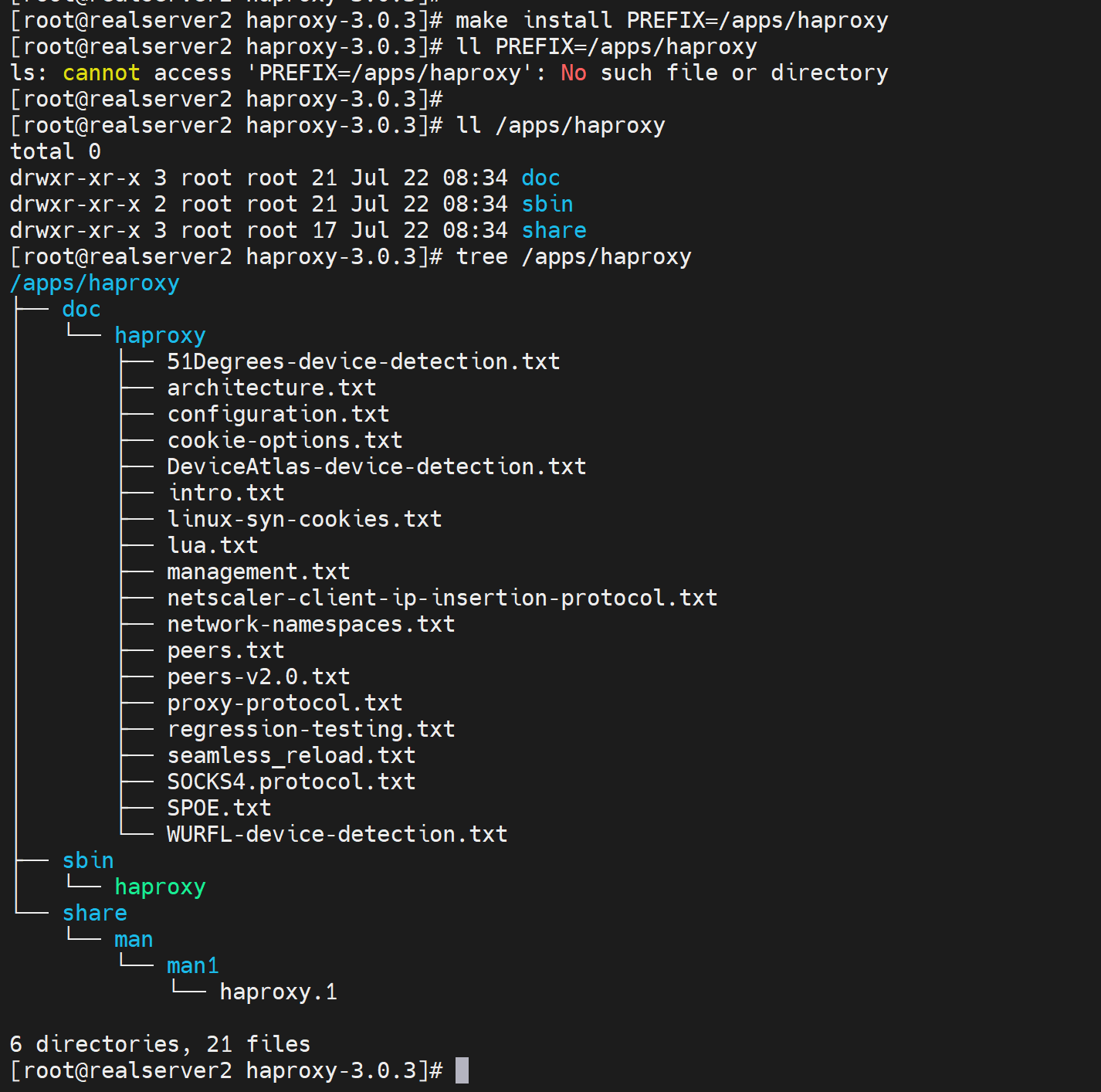Click the green haproxy binary under sbin
The width and height of the screenshot is (1101, 1092).
(160, 887)
